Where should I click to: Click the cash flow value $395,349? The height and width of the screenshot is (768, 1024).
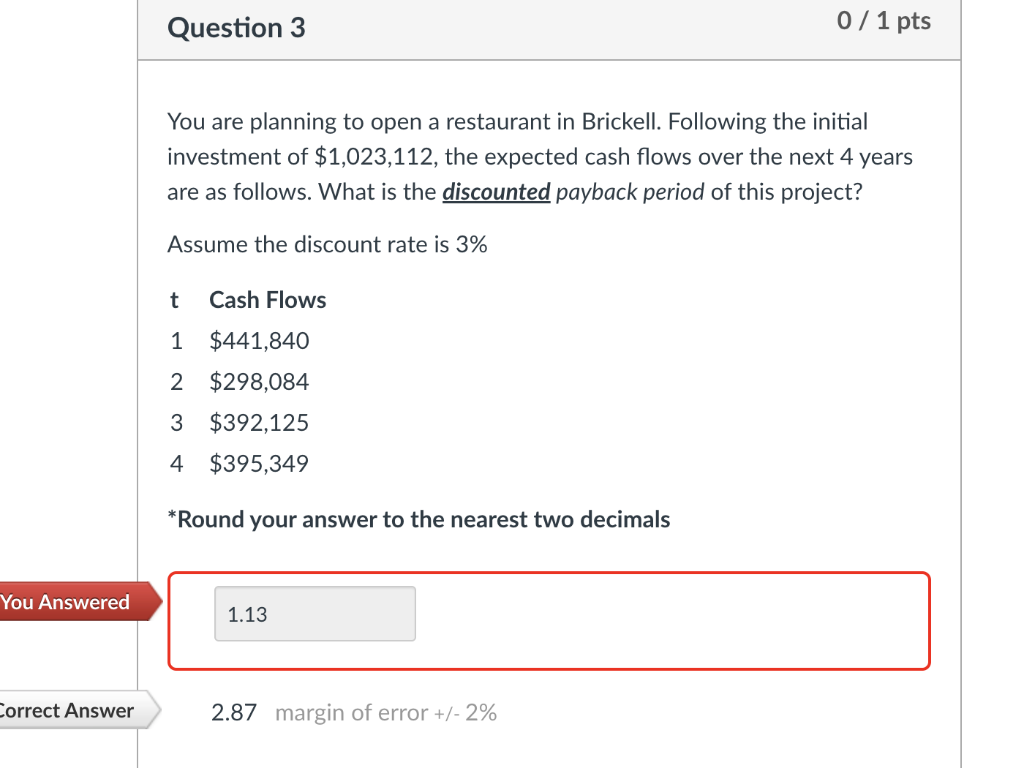pos(259,463)
